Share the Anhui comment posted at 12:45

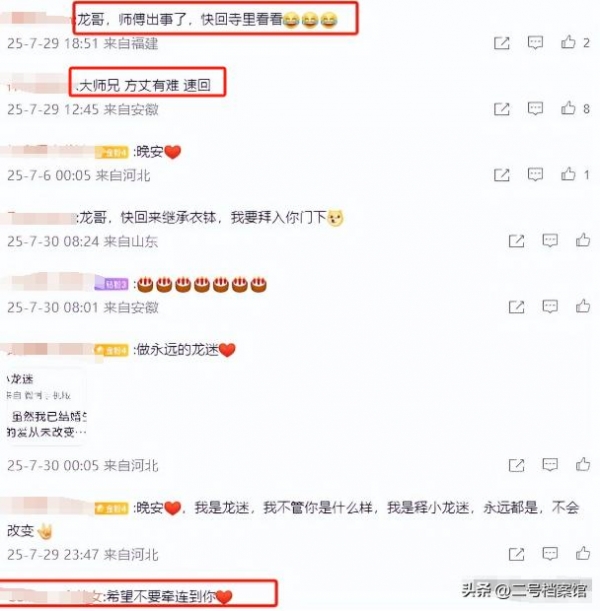501,109
